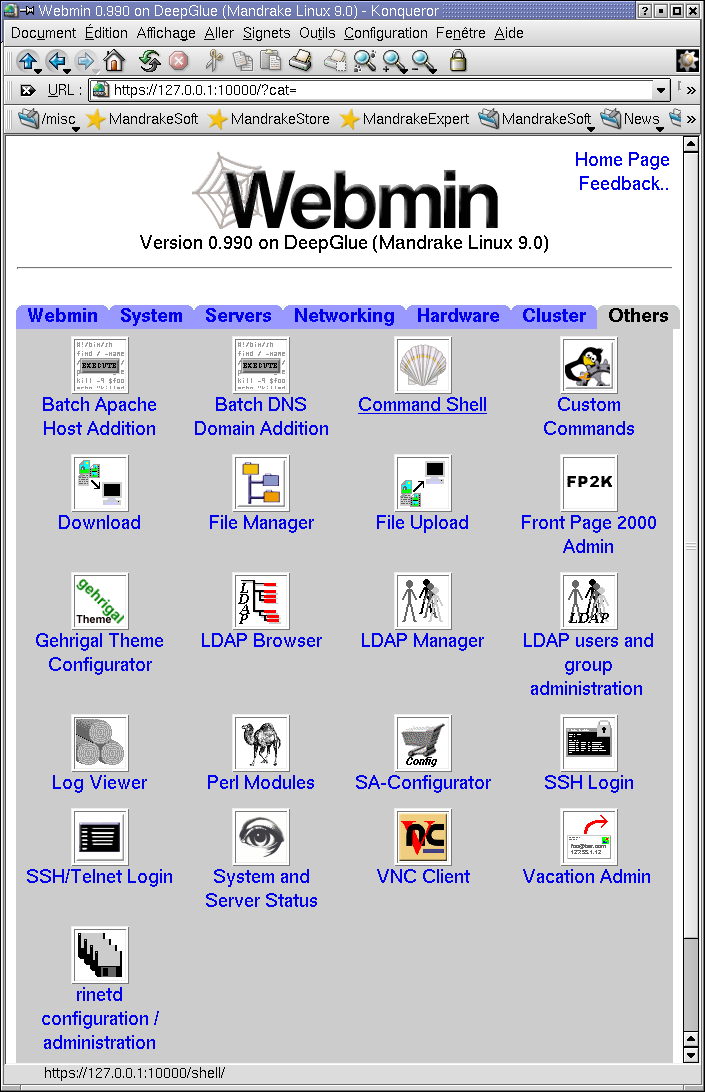Open the File Manager icon
The height and width of the screenshot is (1092, 705).
click(x=261, y=483)
